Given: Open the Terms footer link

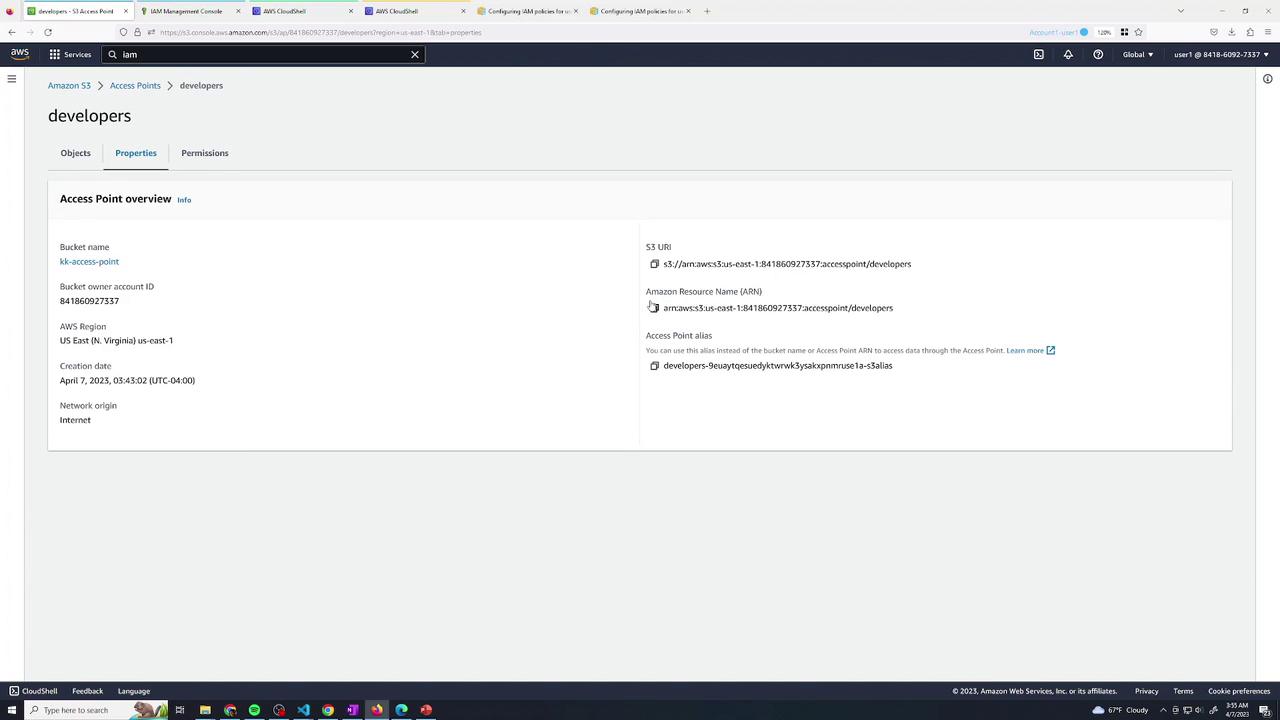Looking at the screenshot, I should pos(1183,691).
